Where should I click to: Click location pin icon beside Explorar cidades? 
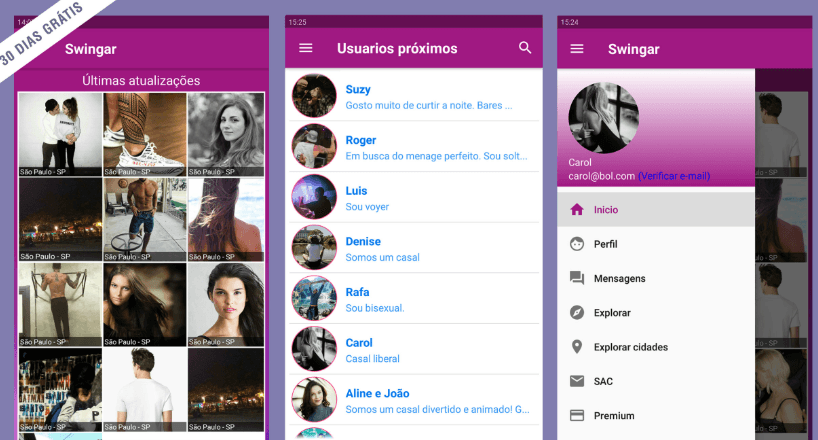576,347
